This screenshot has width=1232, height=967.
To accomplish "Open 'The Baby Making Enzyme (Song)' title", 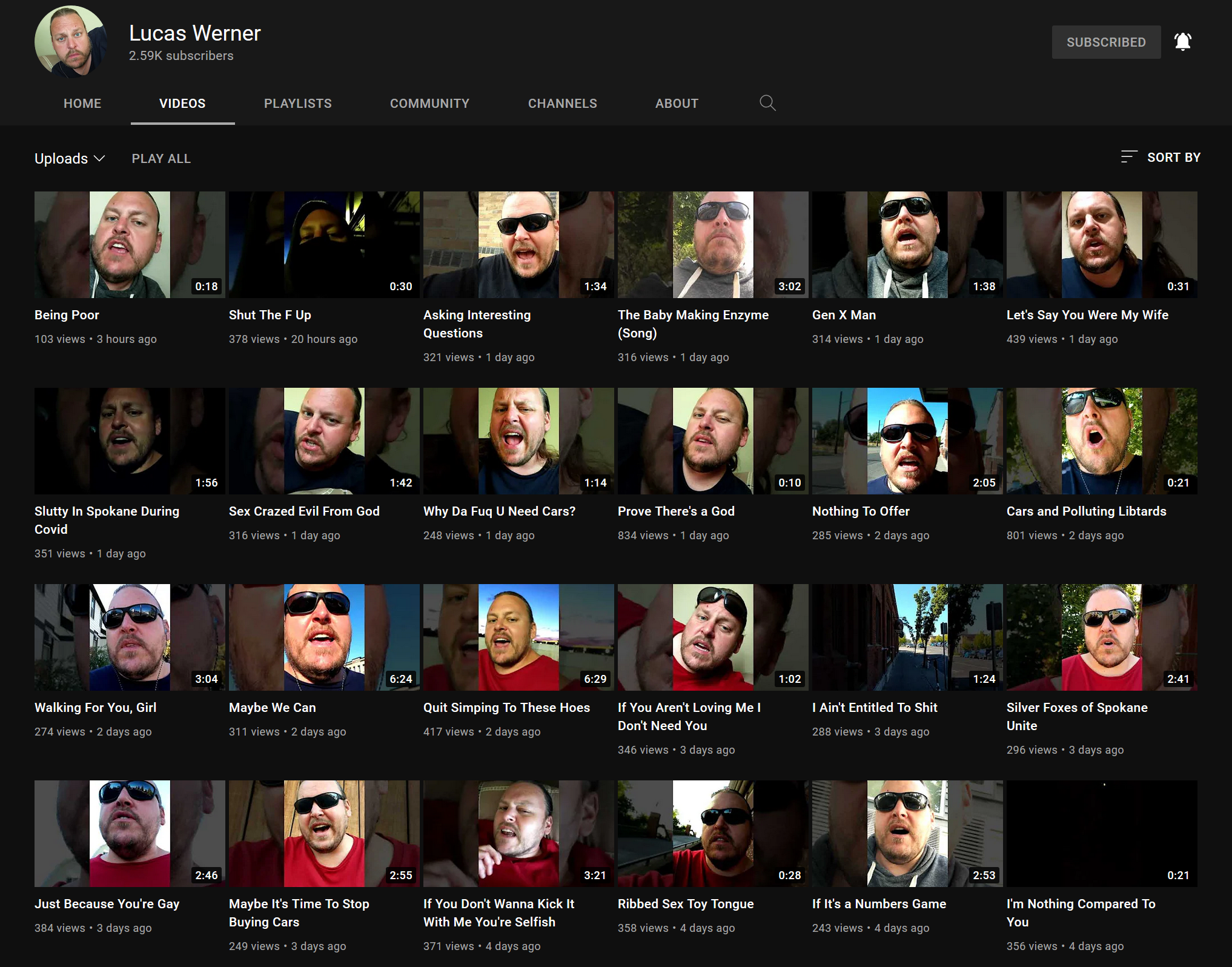I will [x=693, y=324].
